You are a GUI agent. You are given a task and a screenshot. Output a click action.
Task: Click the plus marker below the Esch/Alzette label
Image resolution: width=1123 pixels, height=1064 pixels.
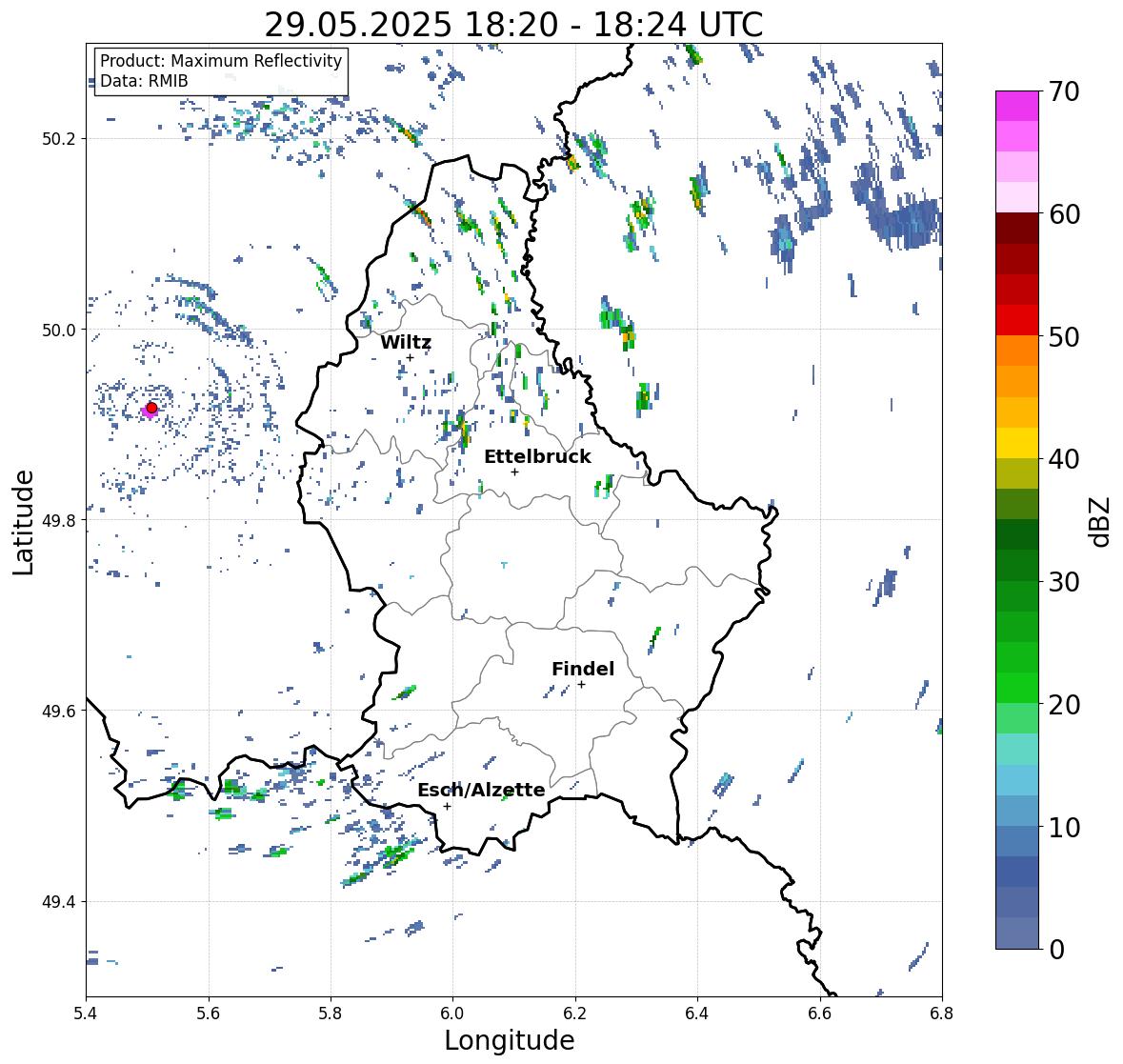point(447,806)
